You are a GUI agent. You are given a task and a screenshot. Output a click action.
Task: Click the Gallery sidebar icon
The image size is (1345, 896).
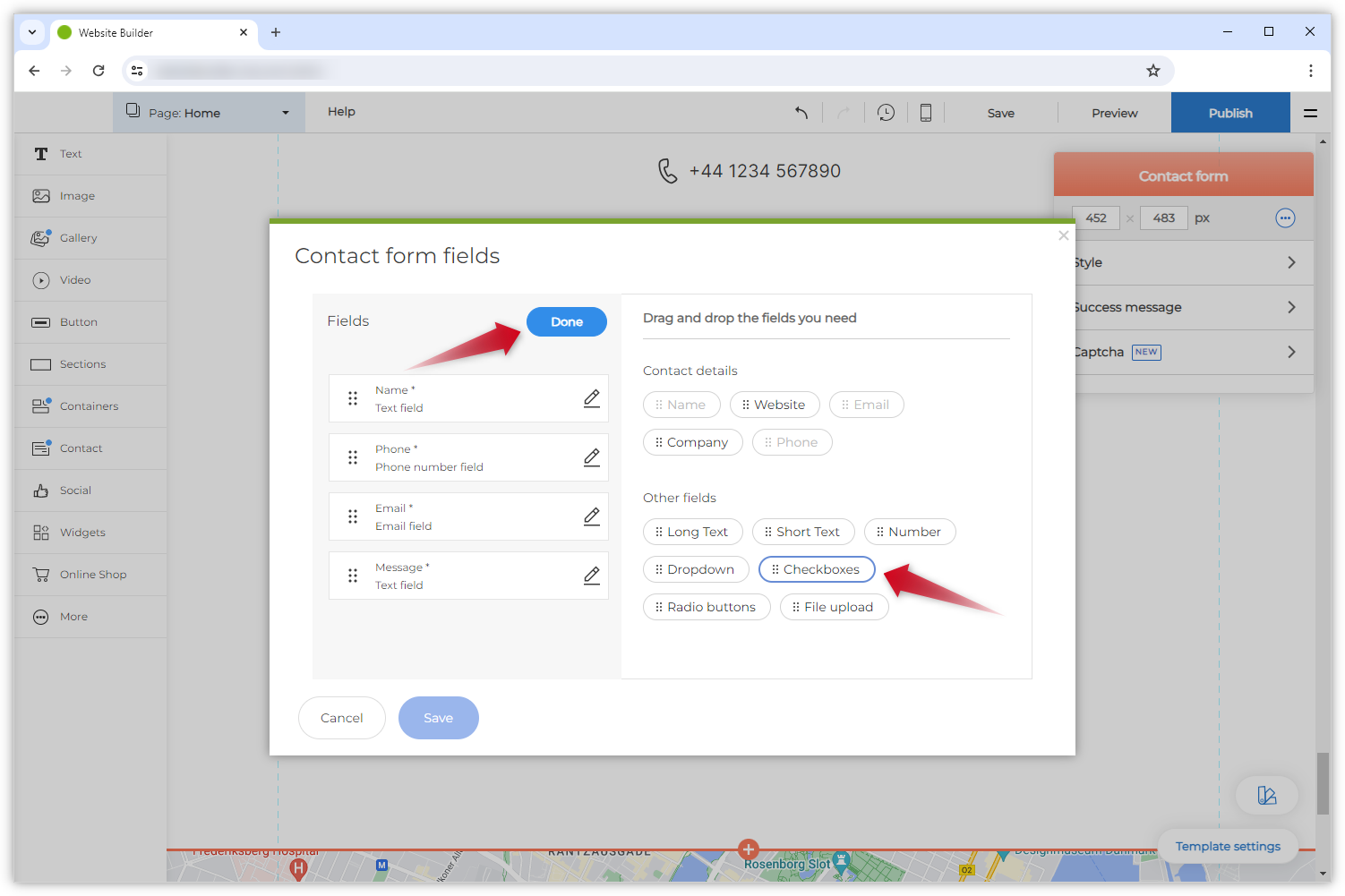(x=41, y=237)
